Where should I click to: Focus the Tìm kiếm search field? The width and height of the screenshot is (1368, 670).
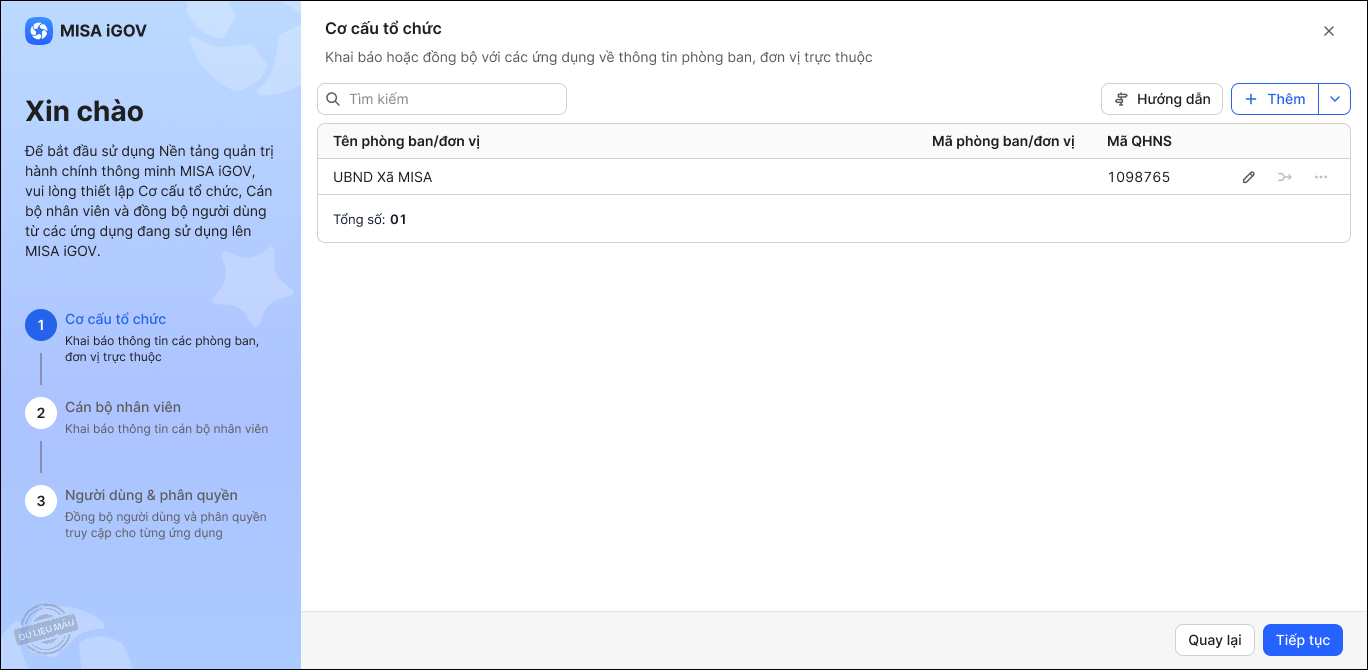pos(452,99)
